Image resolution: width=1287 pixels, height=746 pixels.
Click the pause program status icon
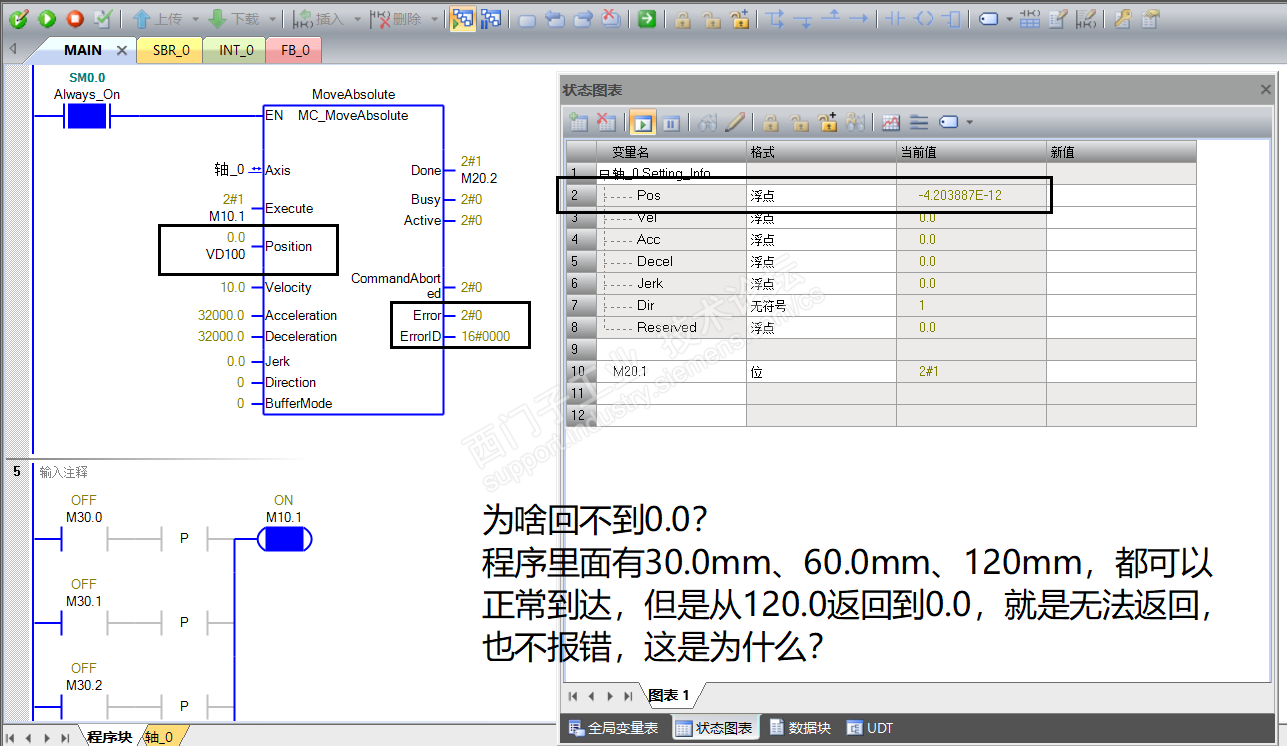[x=491, y=18]
